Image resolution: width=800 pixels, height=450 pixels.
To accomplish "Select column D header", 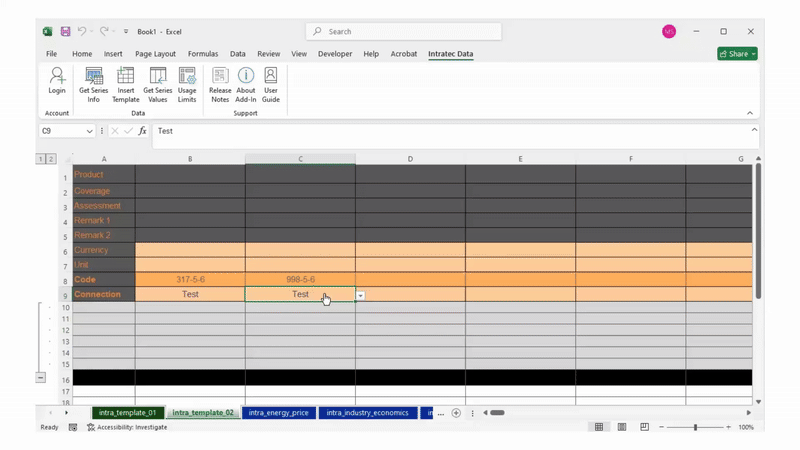I will (410, 159).
